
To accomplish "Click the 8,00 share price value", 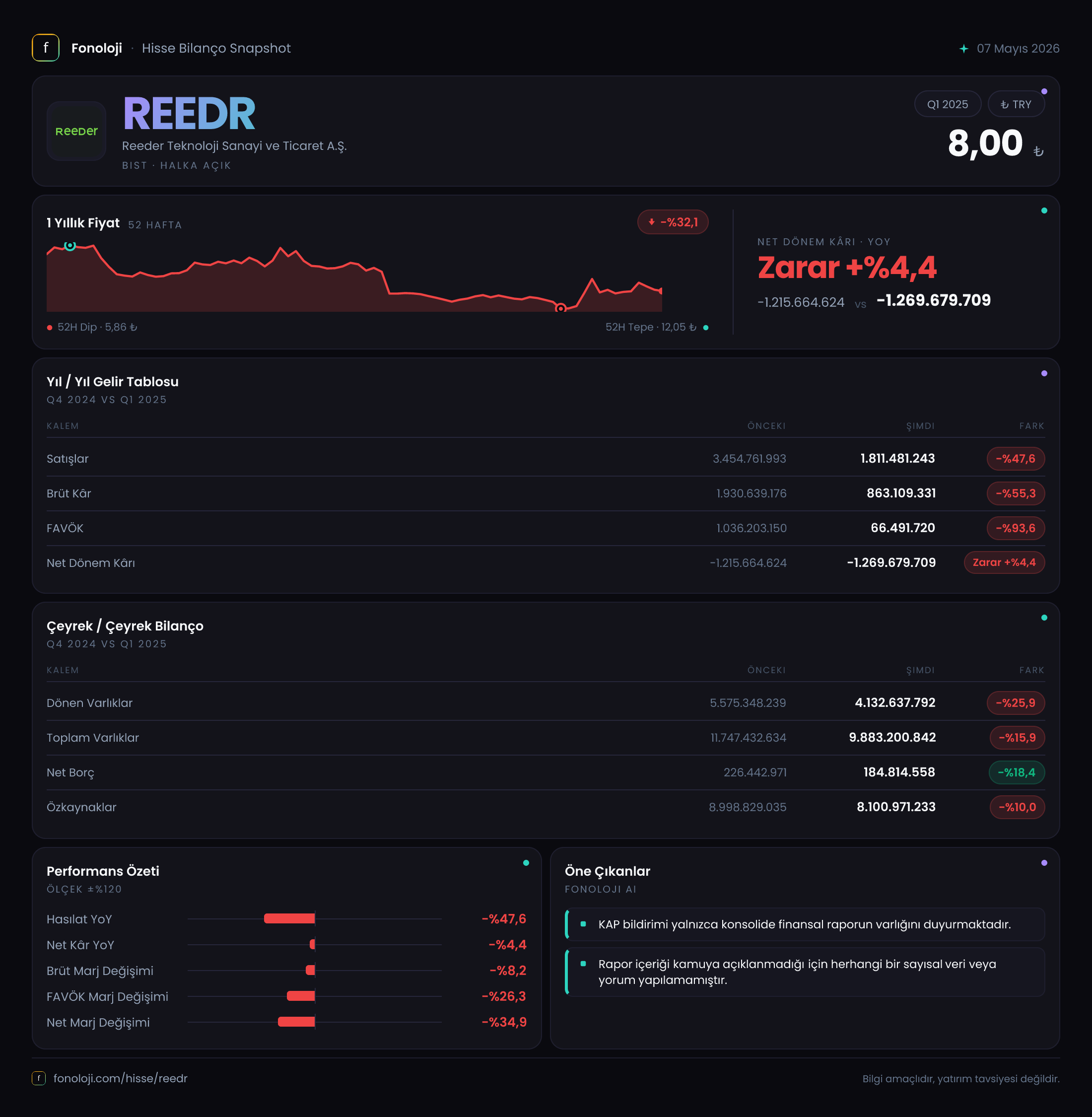I will pyautogui.click(x=985, y=143).
